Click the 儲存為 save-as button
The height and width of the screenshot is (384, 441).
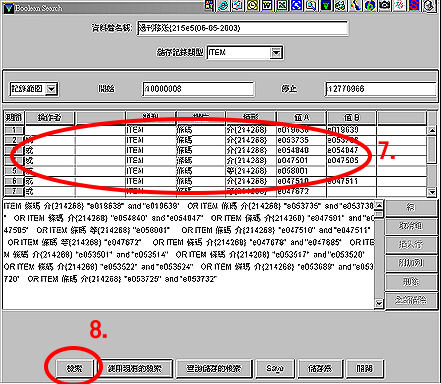320,369
